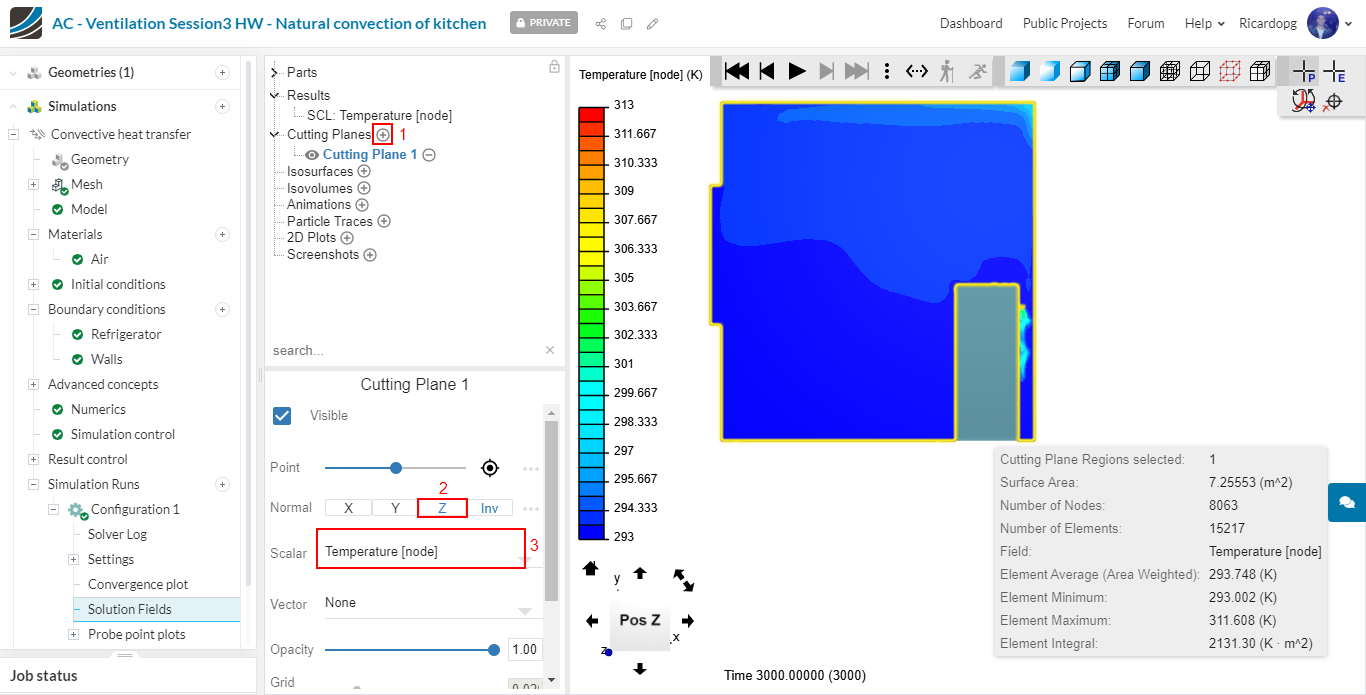This screenshot has width=1366, height=695.
Task: Invert the normal with Inv button
Action: point(489,508)
